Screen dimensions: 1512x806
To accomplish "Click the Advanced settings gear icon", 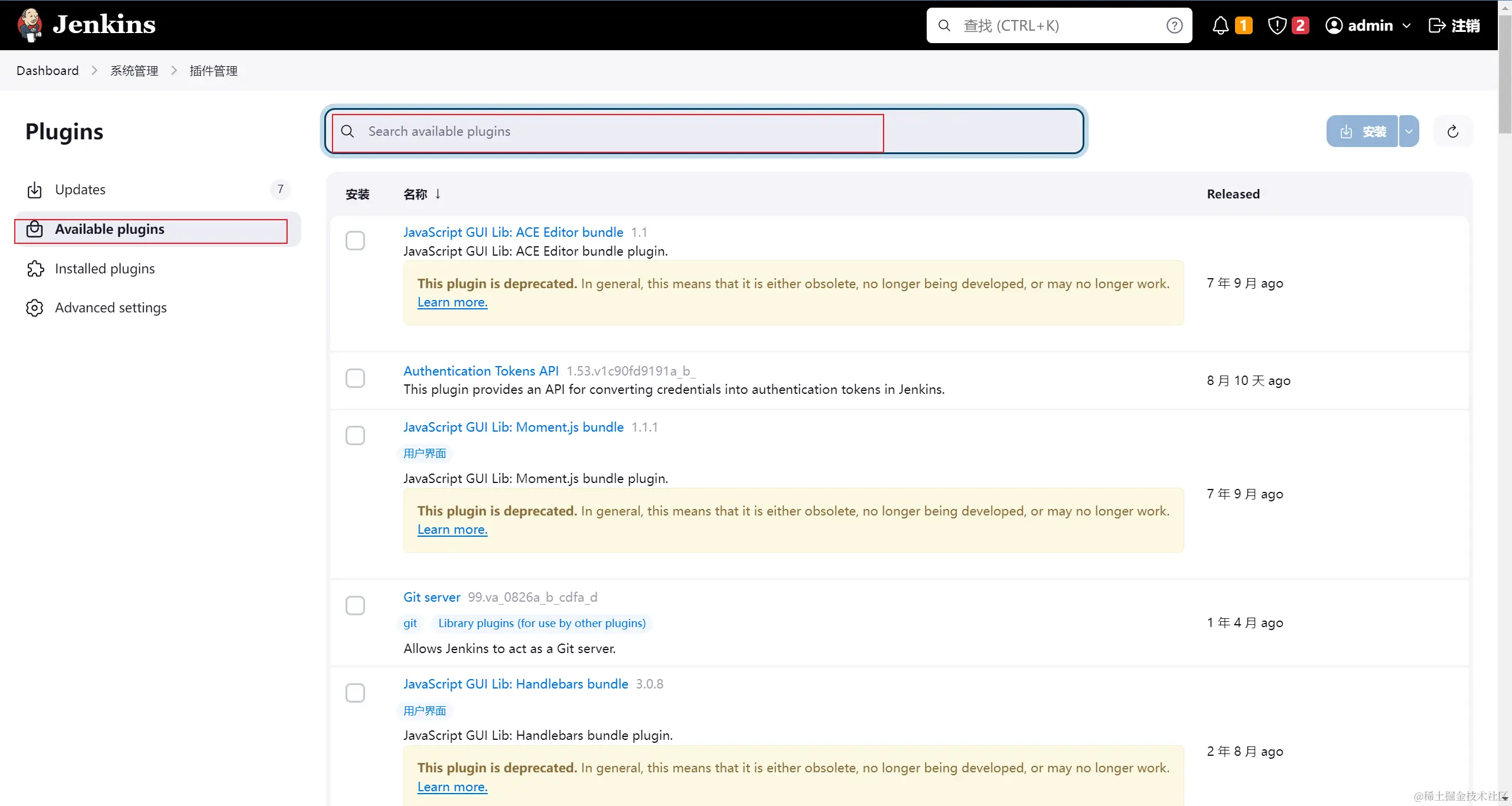I will click(35, 308).
